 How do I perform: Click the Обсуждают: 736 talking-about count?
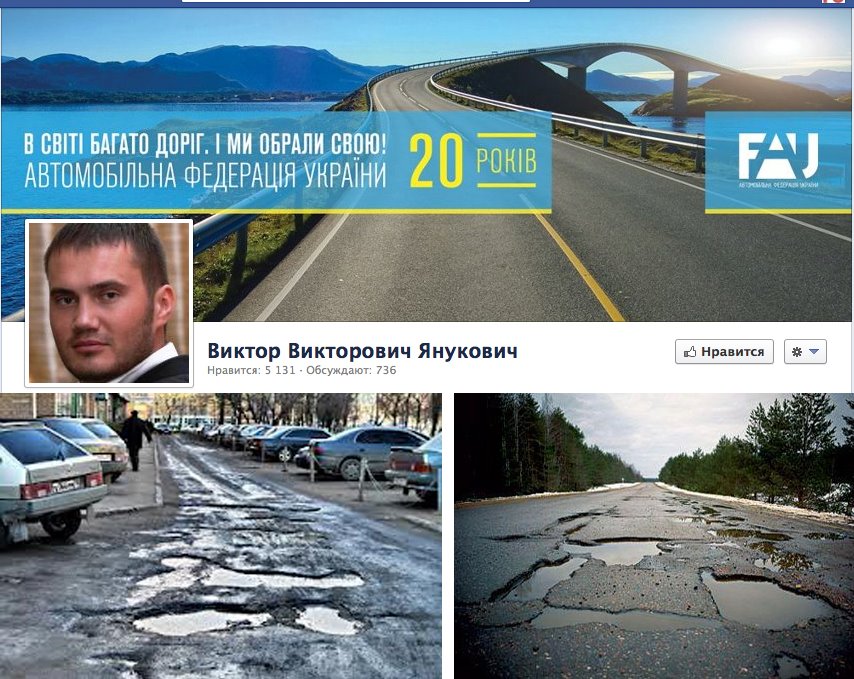coord(351,370)
